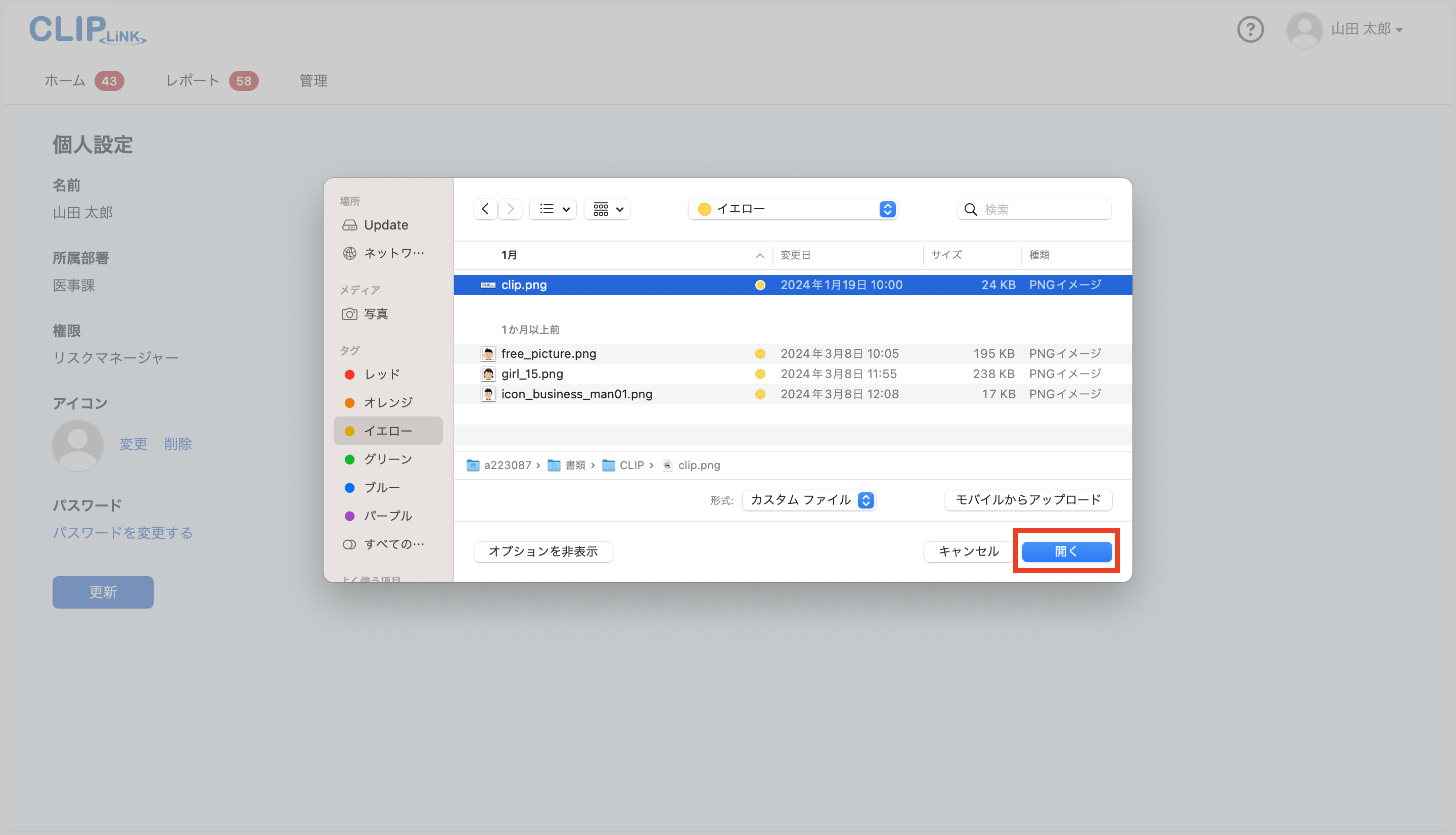Select 写真 media in sidebar
The image size is (1456, 835).
tap(376, 314)
